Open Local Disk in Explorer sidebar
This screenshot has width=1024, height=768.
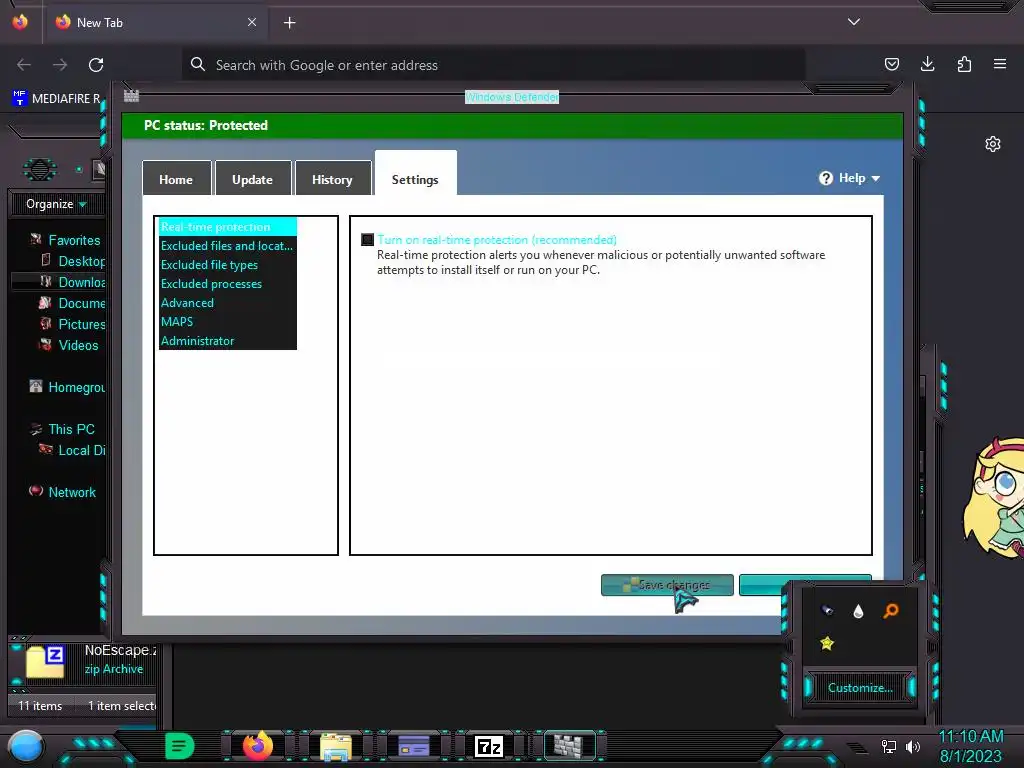click(x=72, y=450)
